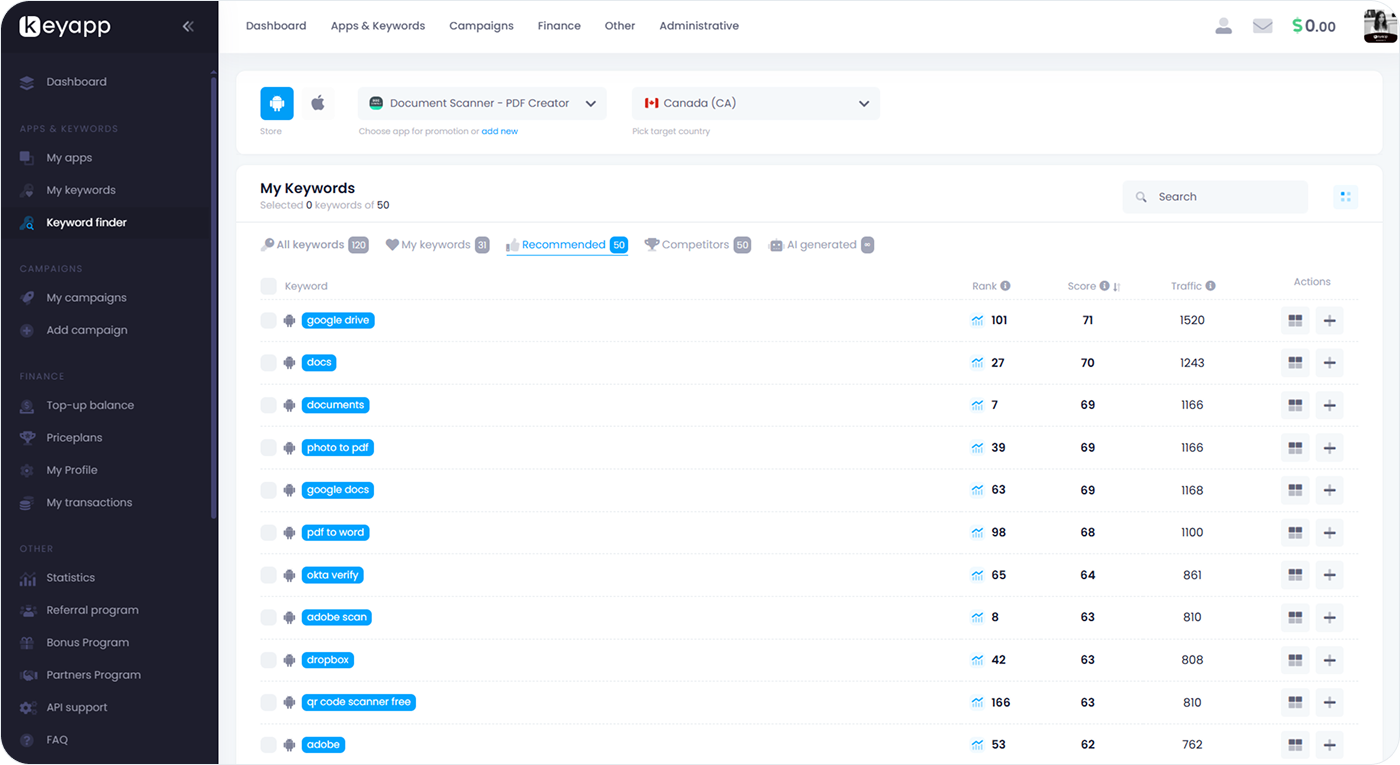1400x765 pixels.
Task: Open rank chart icon for docs keyword
Action: pyautogui.click(x=977, y=363)
